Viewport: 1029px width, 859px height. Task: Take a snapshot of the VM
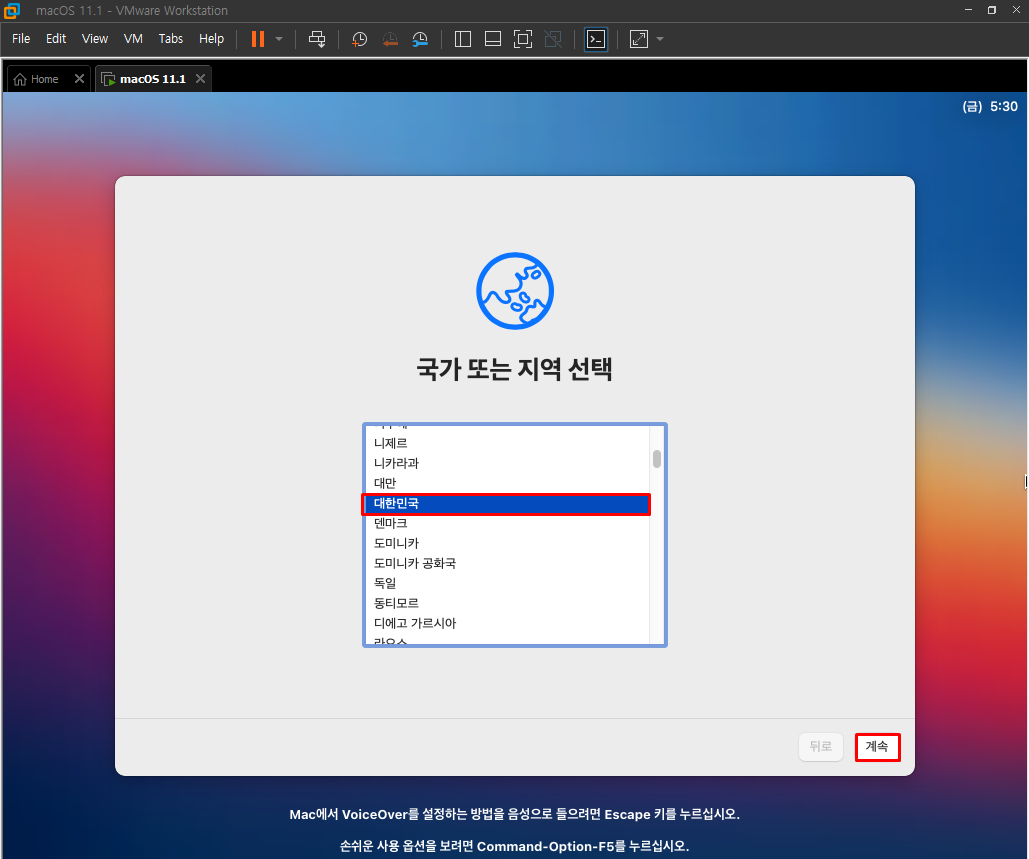[359, 39]
